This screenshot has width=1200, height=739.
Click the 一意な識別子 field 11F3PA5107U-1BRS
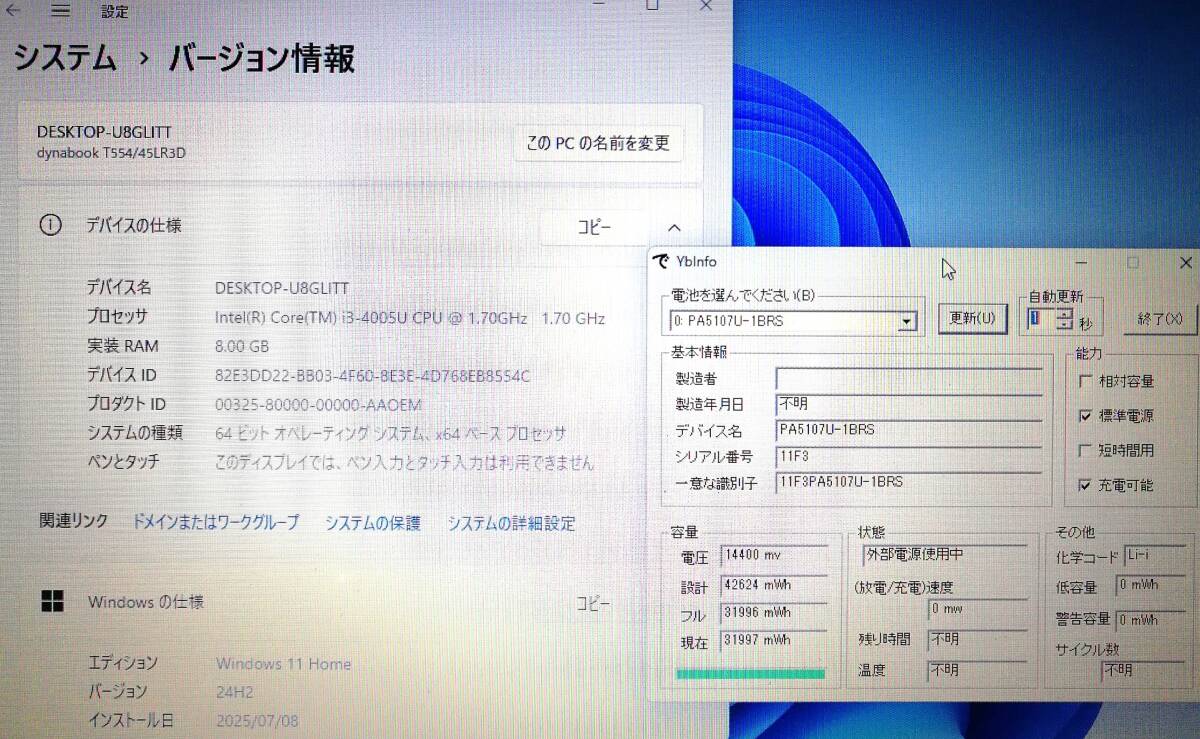[909, 483]
